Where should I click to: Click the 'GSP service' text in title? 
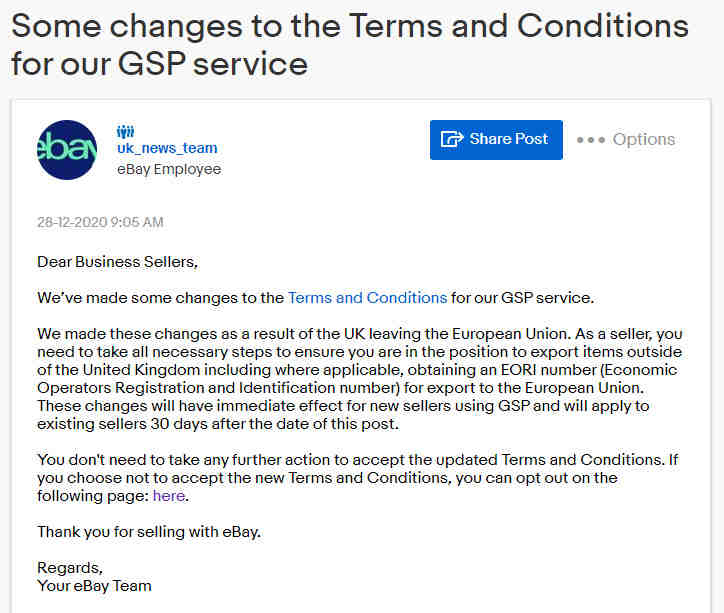click(212, 64)
